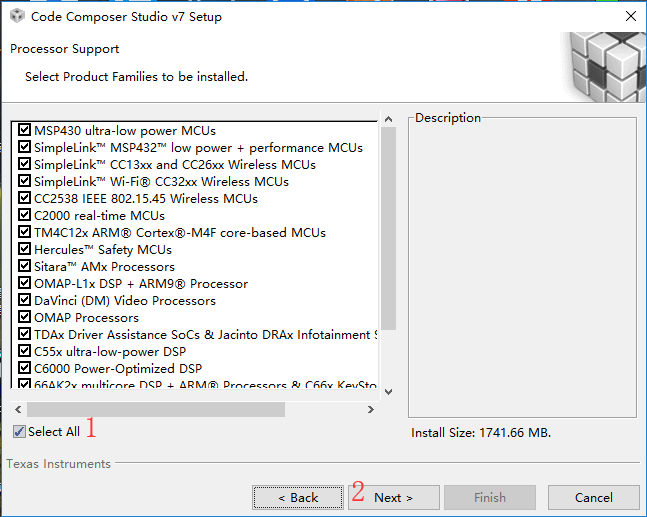The image size is (647, 517).
Task: Click the horizontal scrollbar thumb
Action: [156, 409]
